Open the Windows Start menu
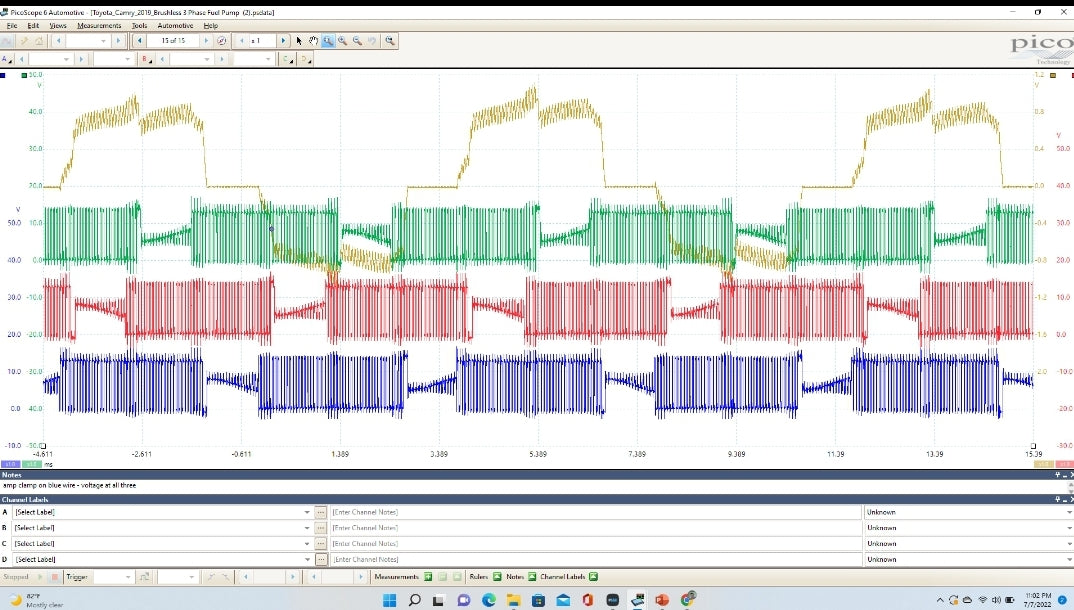 point(389,600)
